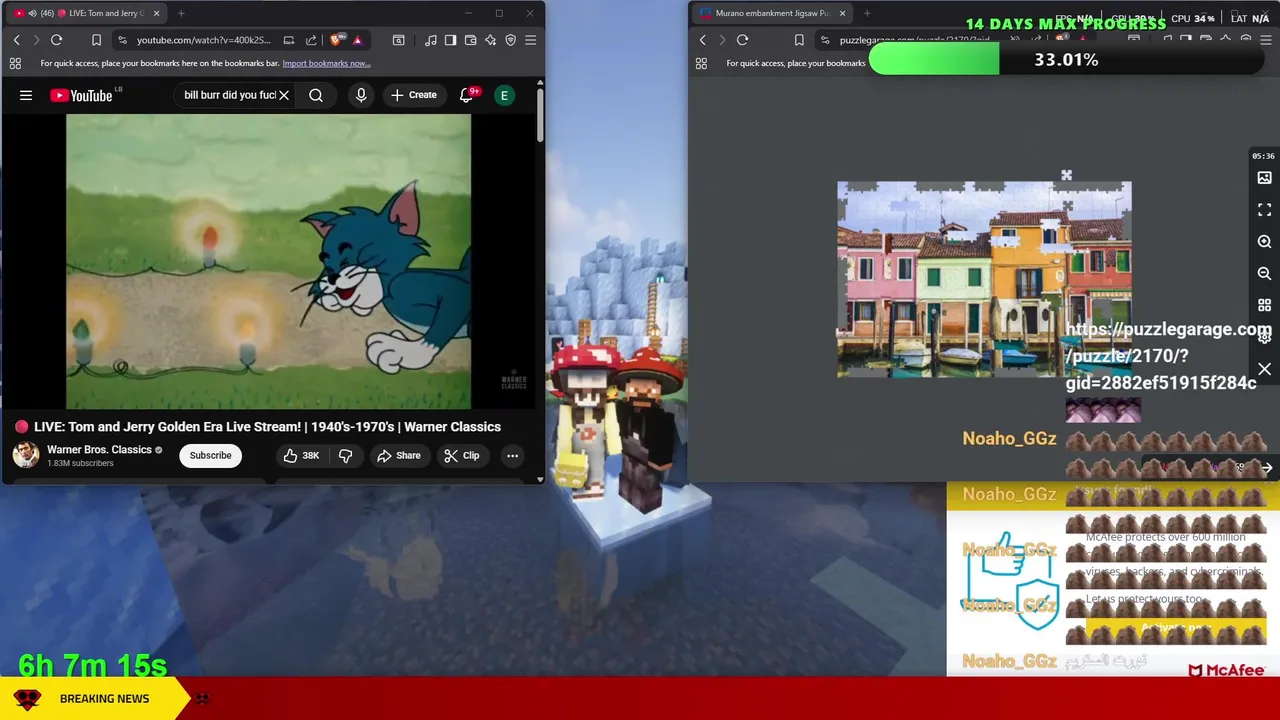Search with your voice microphone button
Image resolution: width=1280 pixels, height=720 pixels.
point(361,95)
